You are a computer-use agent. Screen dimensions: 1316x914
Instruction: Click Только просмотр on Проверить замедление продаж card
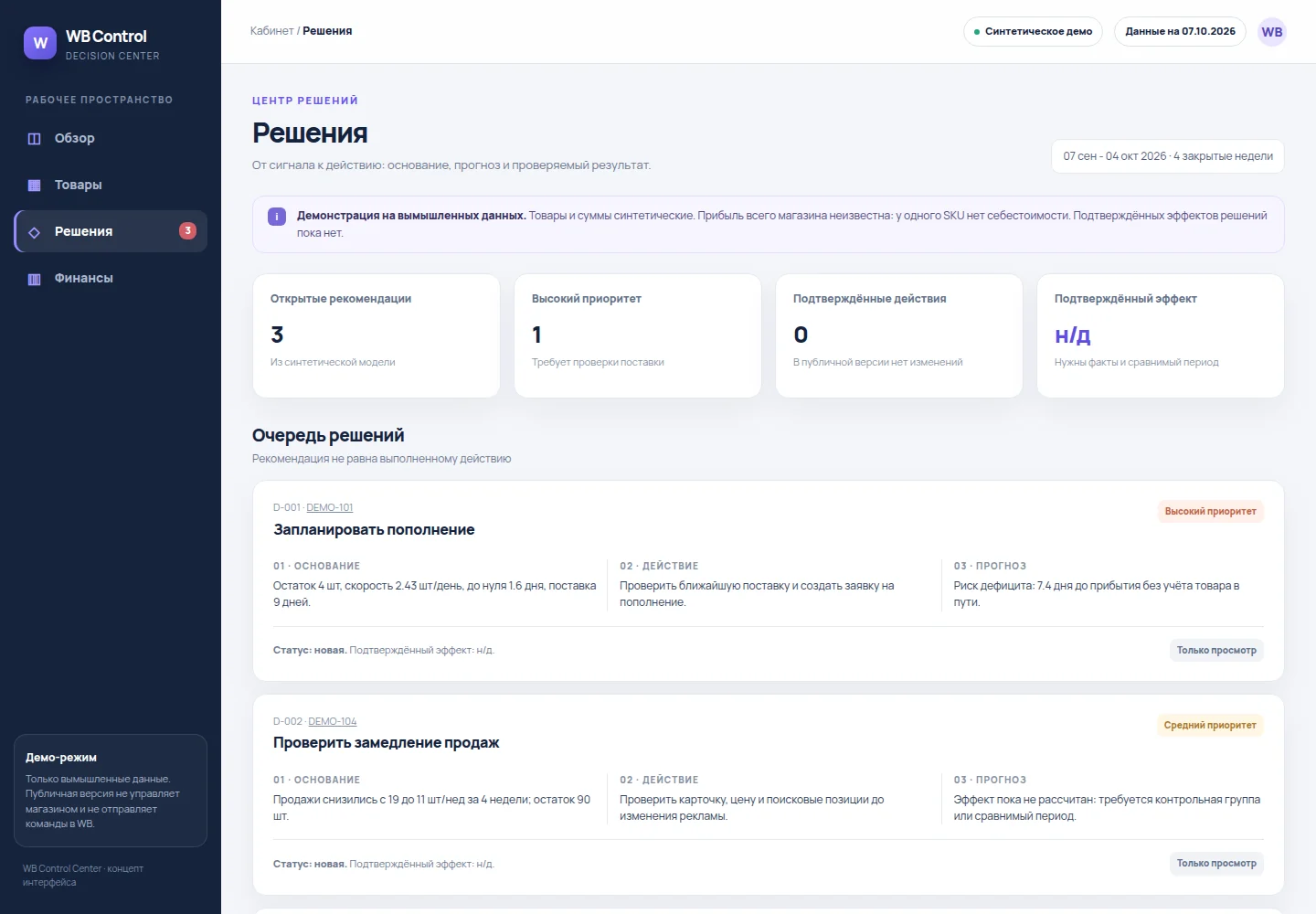pos(1216,864)
